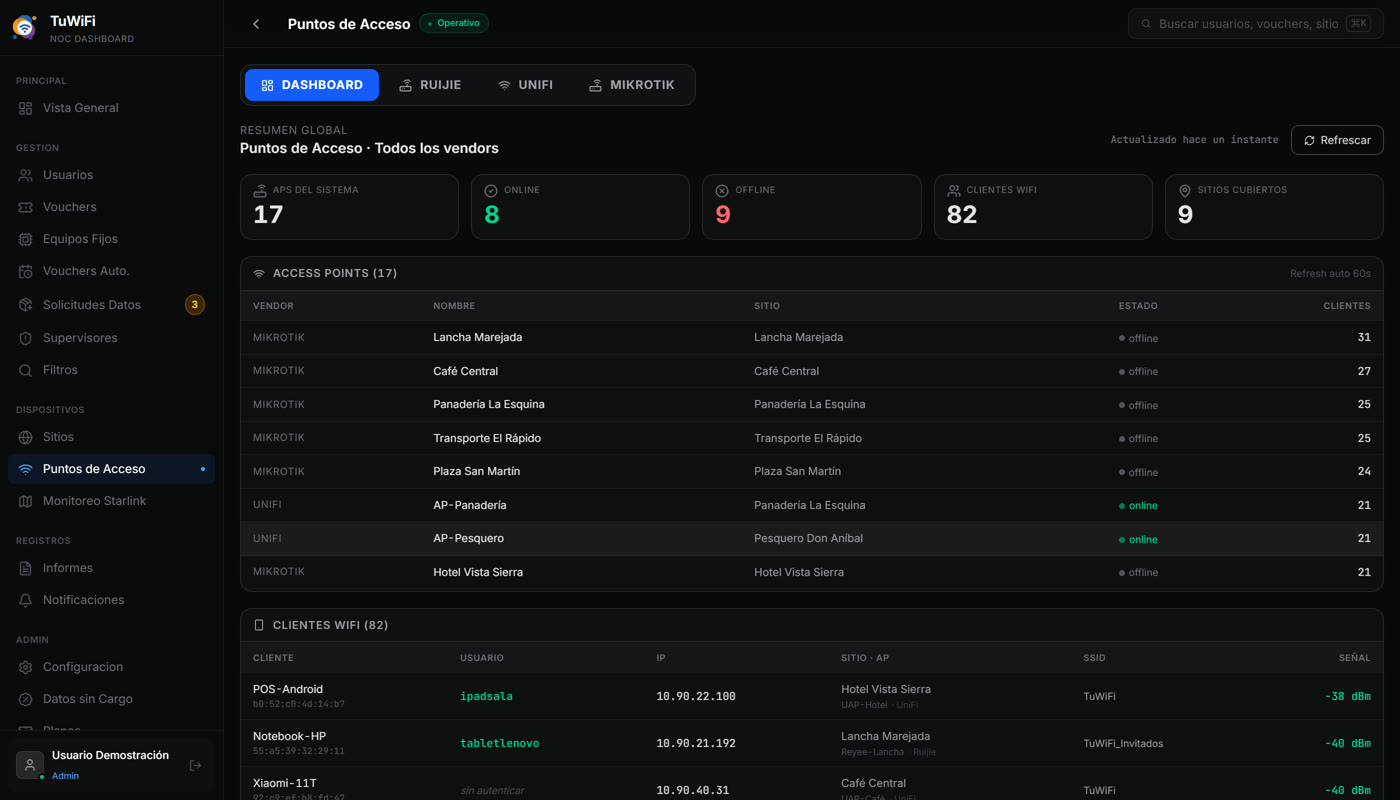Click the Vouchers ticket icon
The height and width of the screenshot is (800, 1400).
tap(26, 207)
